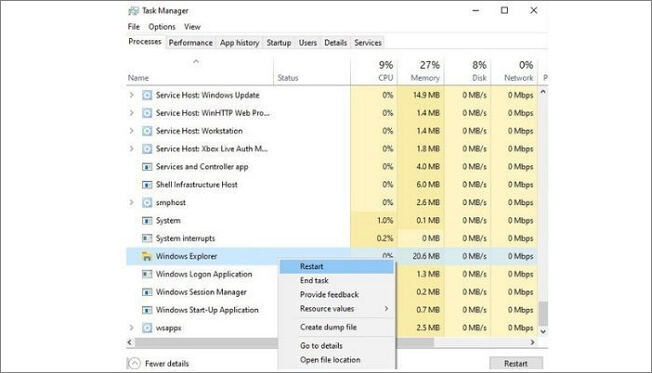Click the 14.9 MB memory value
This screenshot has width=652, height=373.
pos(426,95)
